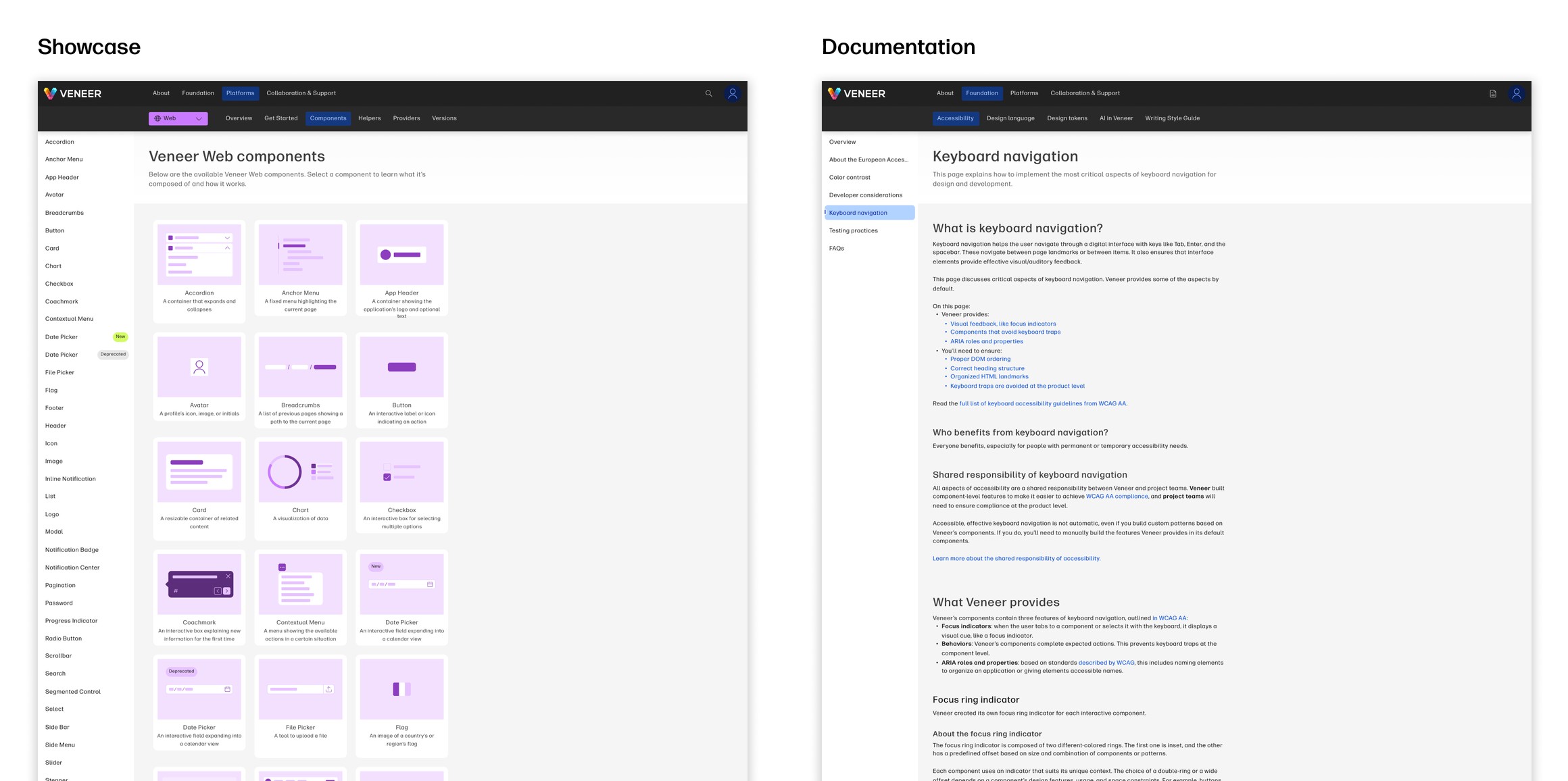Screen dimensions: 1568x781
Task: Open the Button component card
Action: pyautogui.click(x=402, y=380)
